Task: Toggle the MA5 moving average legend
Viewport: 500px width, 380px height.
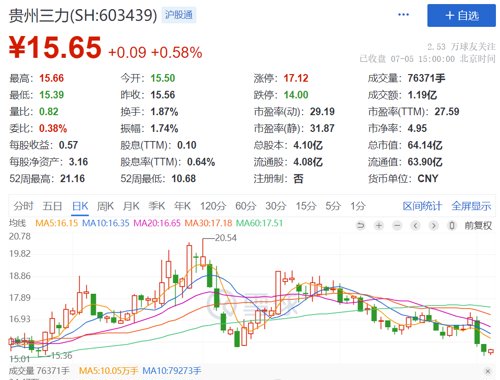Action: pos(57,223)
